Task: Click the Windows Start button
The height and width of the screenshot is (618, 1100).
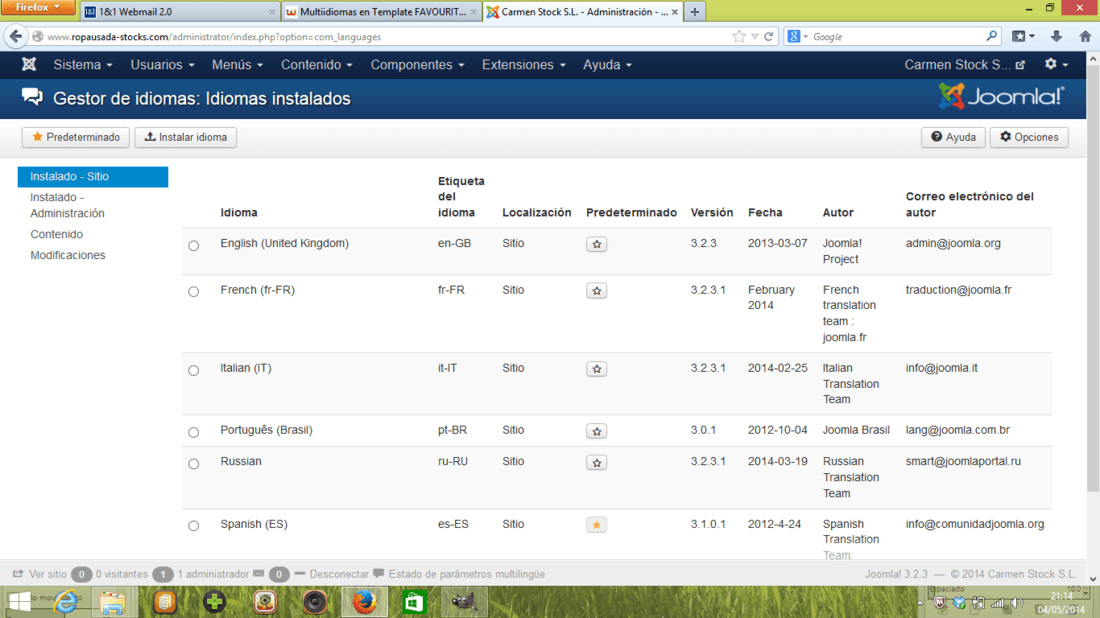Action: pyautogui.click(x=20, y=602)
